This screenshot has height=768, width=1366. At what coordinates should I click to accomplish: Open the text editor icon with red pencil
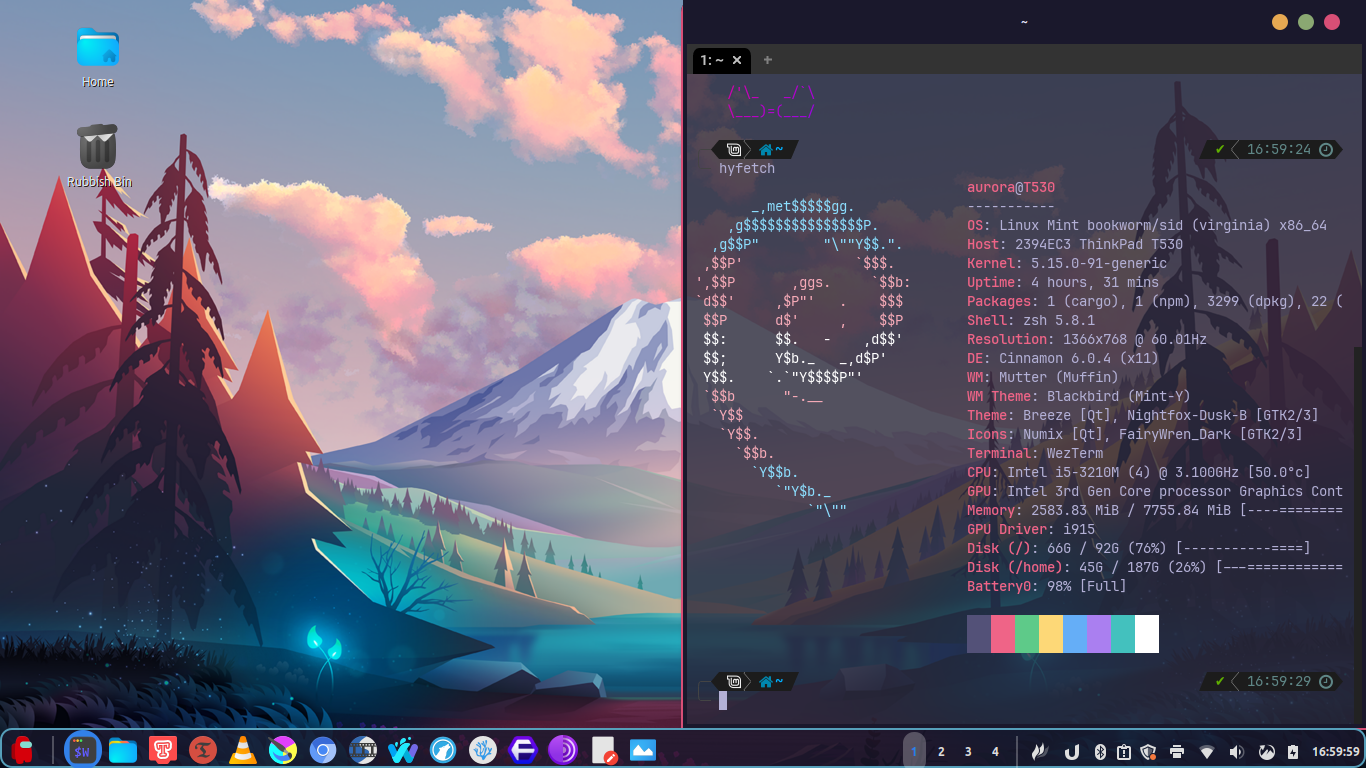(x=603, y=750)
